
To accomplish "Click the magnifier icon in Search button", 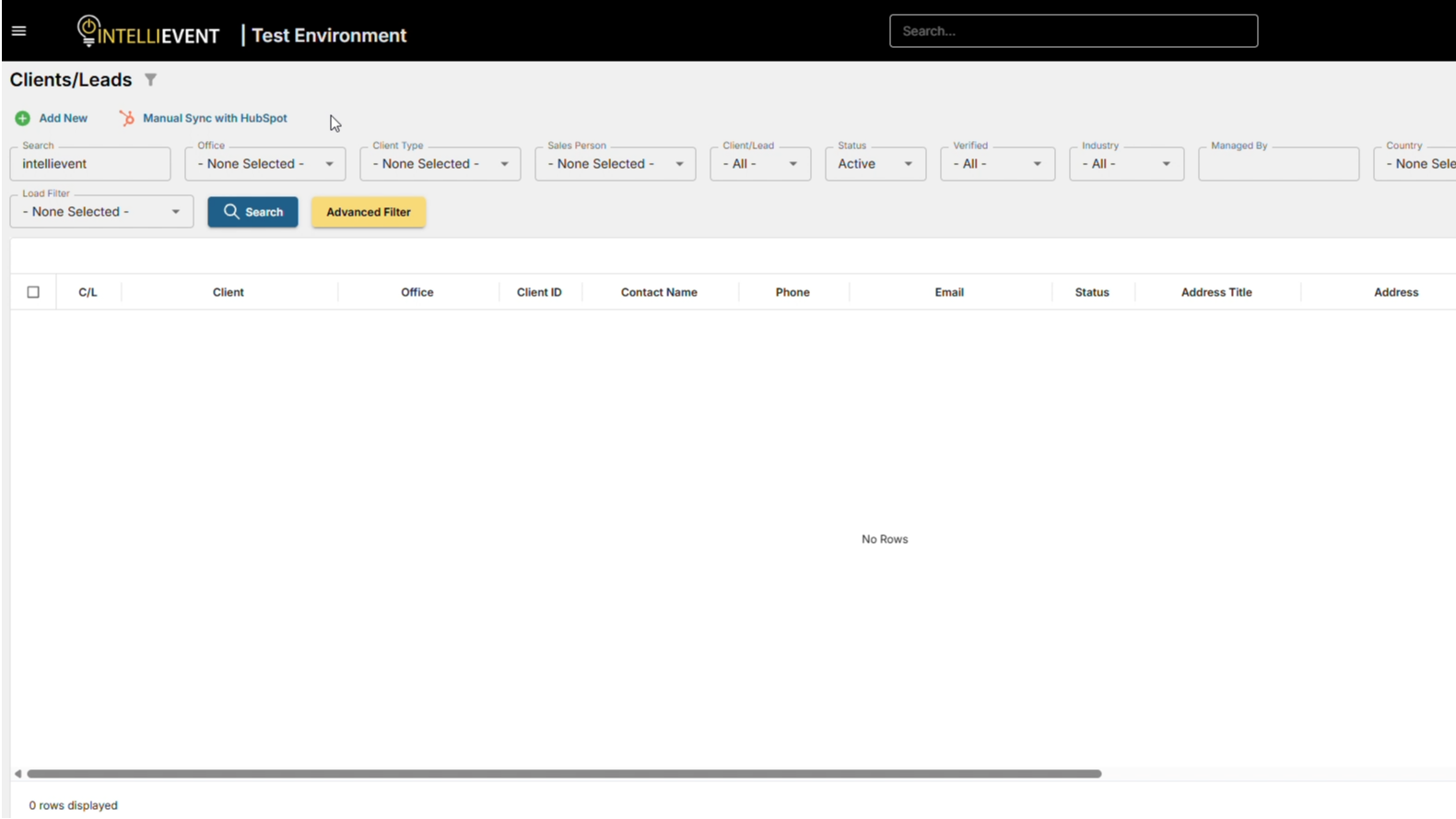I will pos(231,211).
